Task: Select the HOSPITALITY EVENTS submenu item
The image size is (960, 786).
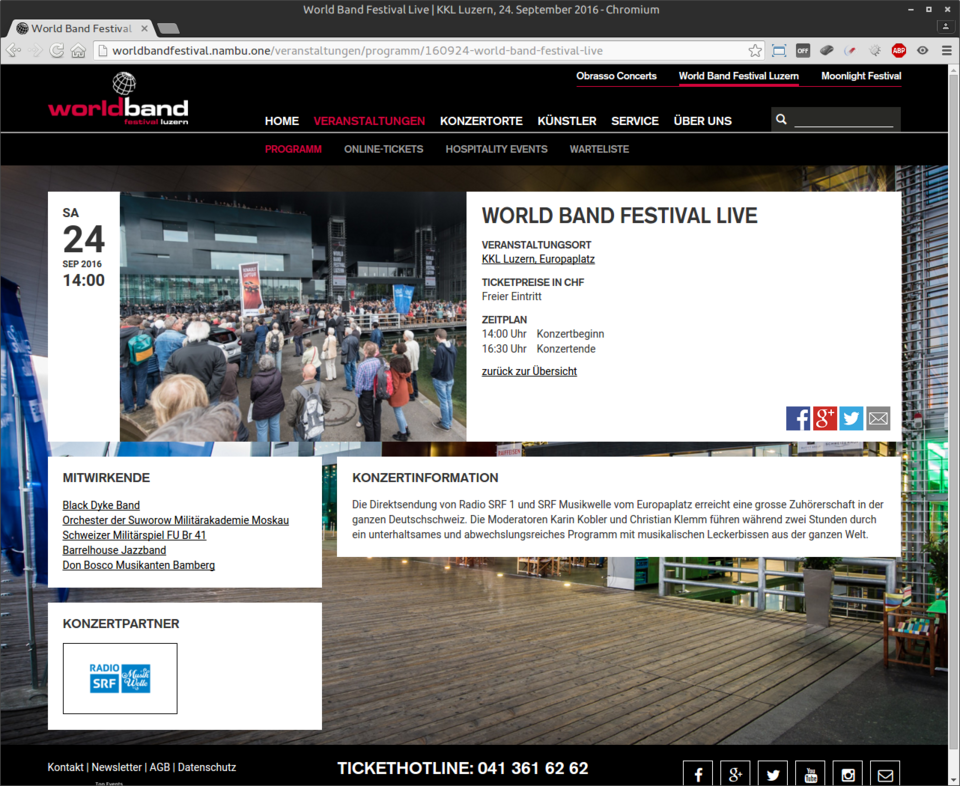Action: [497, 149]
